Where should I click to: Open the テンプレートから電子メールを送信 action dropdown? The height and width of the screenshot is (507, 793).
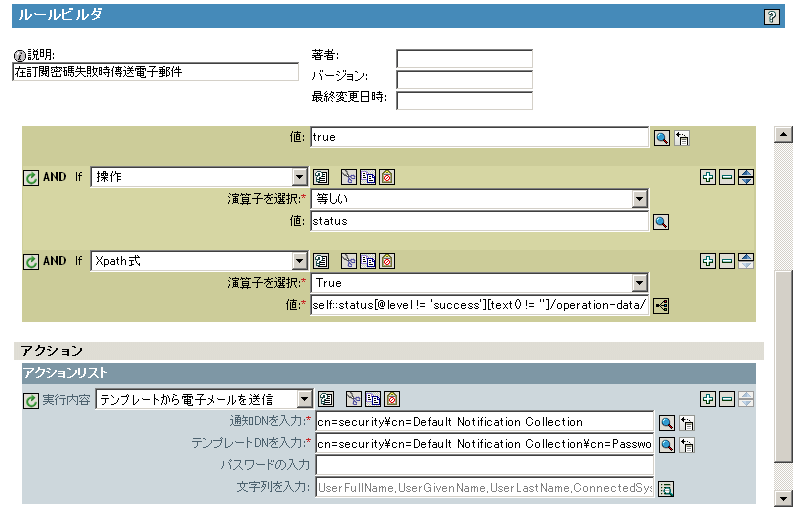(x=304, y=399)
